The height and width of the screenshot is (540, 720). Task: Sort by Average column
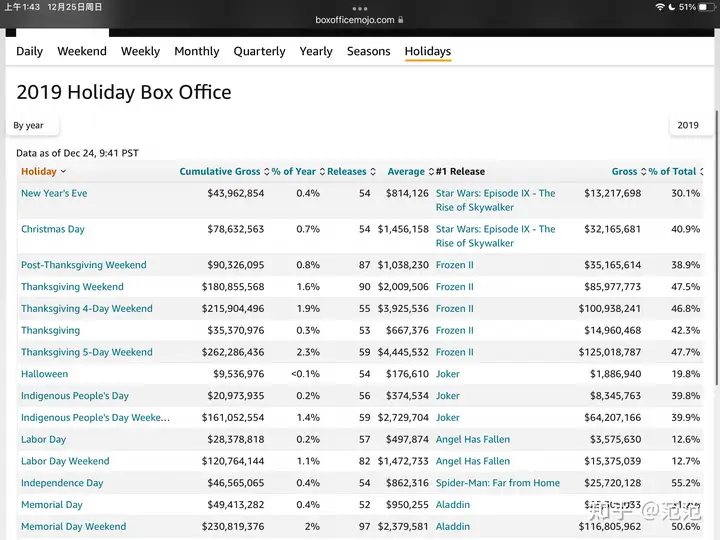click(411, 172)
